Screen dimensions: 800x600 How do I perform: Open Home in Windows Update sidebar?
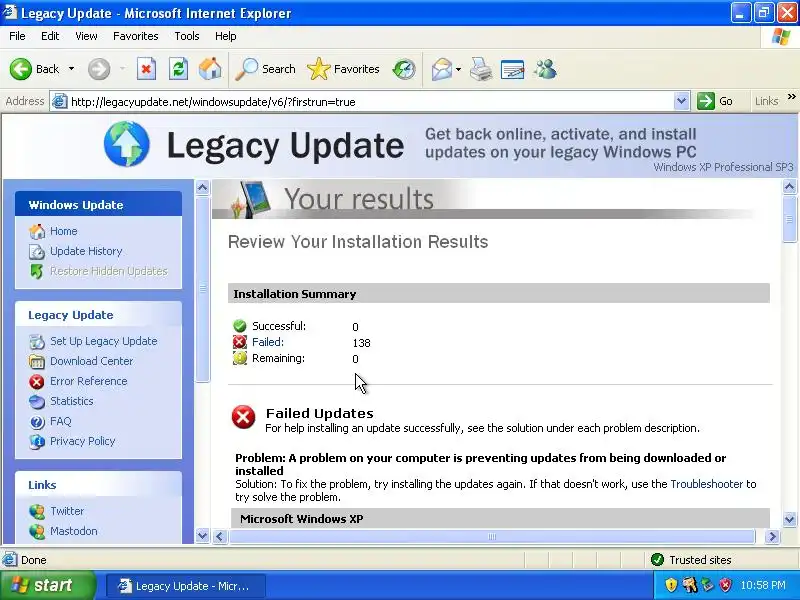64,231
